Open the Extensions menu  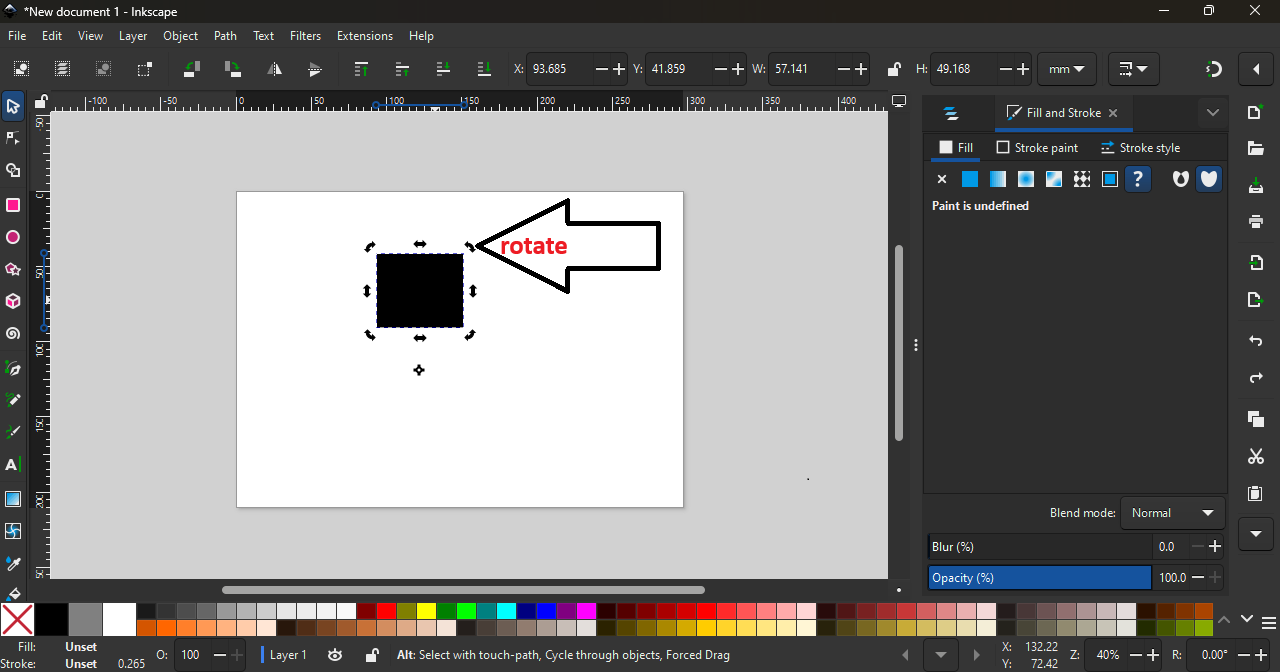point(365,36)
